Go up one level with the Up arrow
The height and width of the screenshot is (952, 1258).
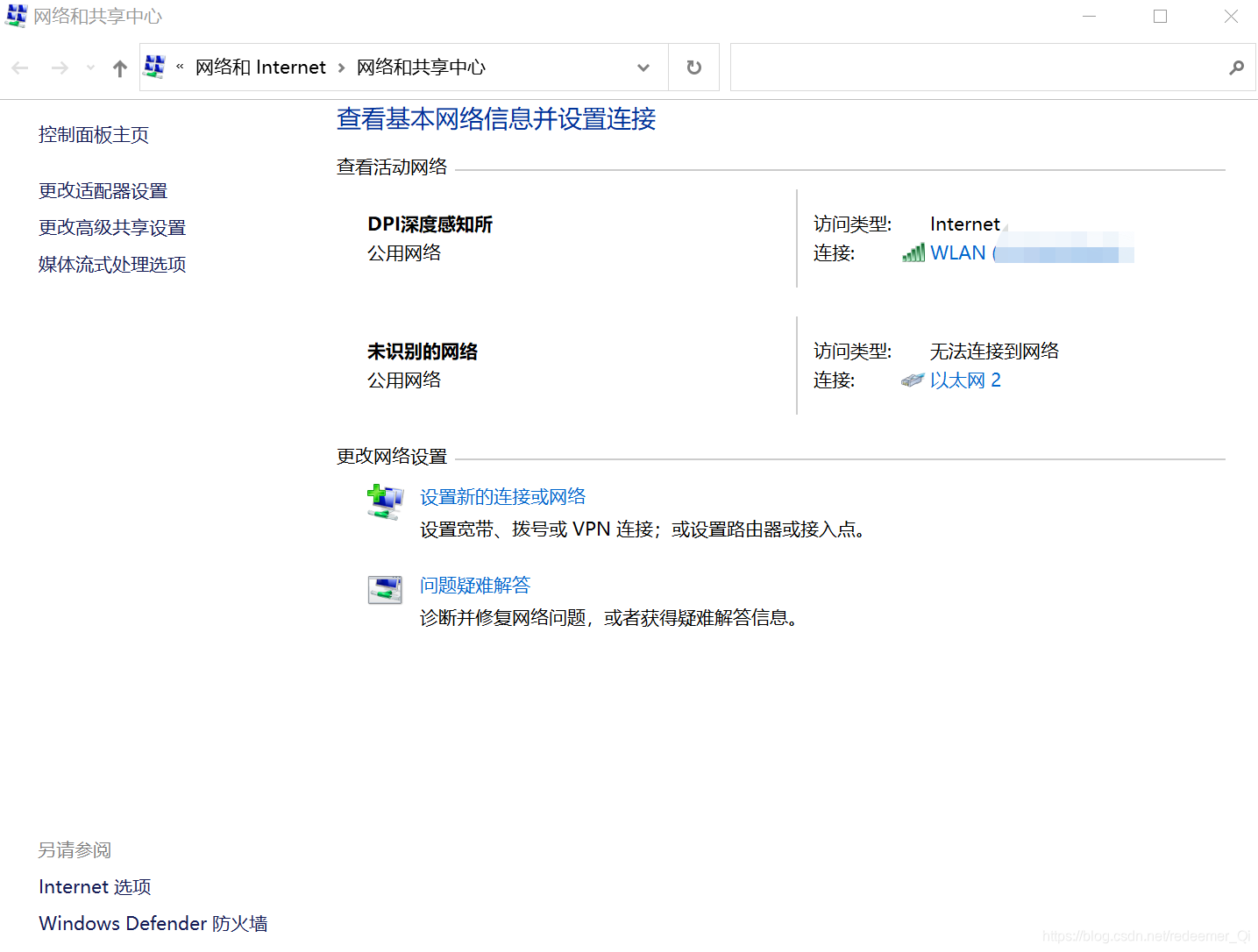[120, 67]
